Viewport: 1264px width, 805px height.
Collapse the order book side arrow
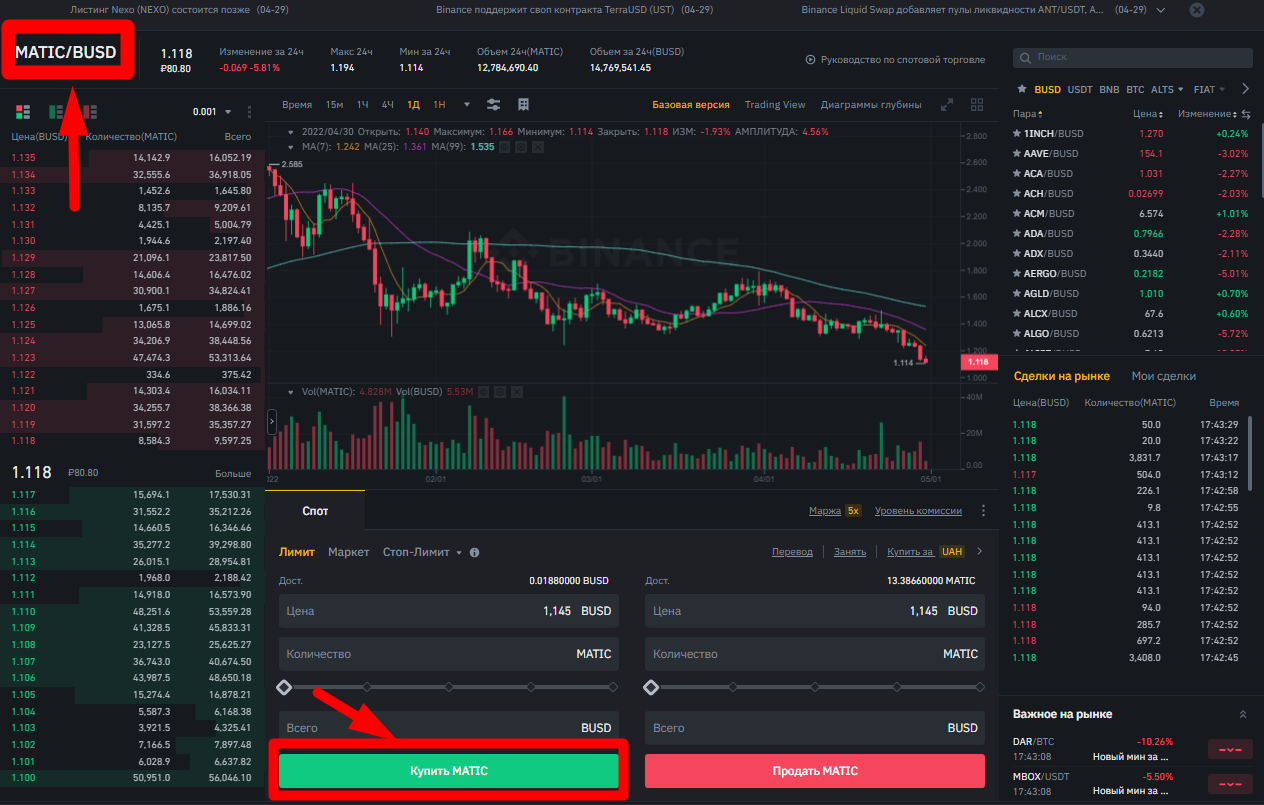[271, 422]
